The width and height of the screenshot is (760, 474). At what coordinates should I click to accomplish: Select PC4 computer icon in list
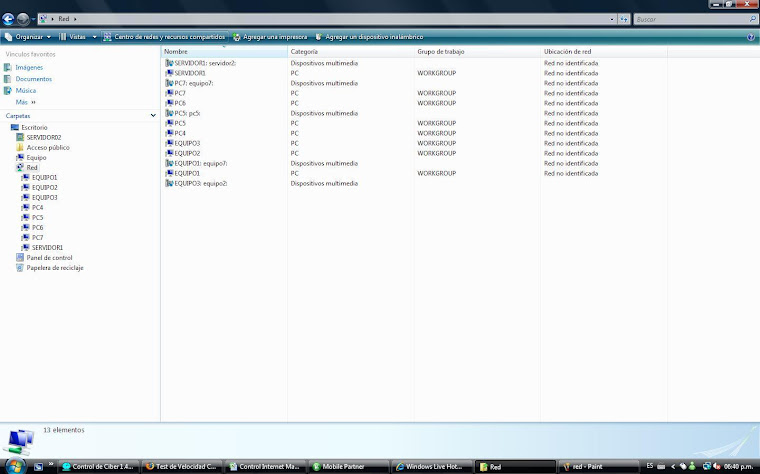[x=169, y=133]
